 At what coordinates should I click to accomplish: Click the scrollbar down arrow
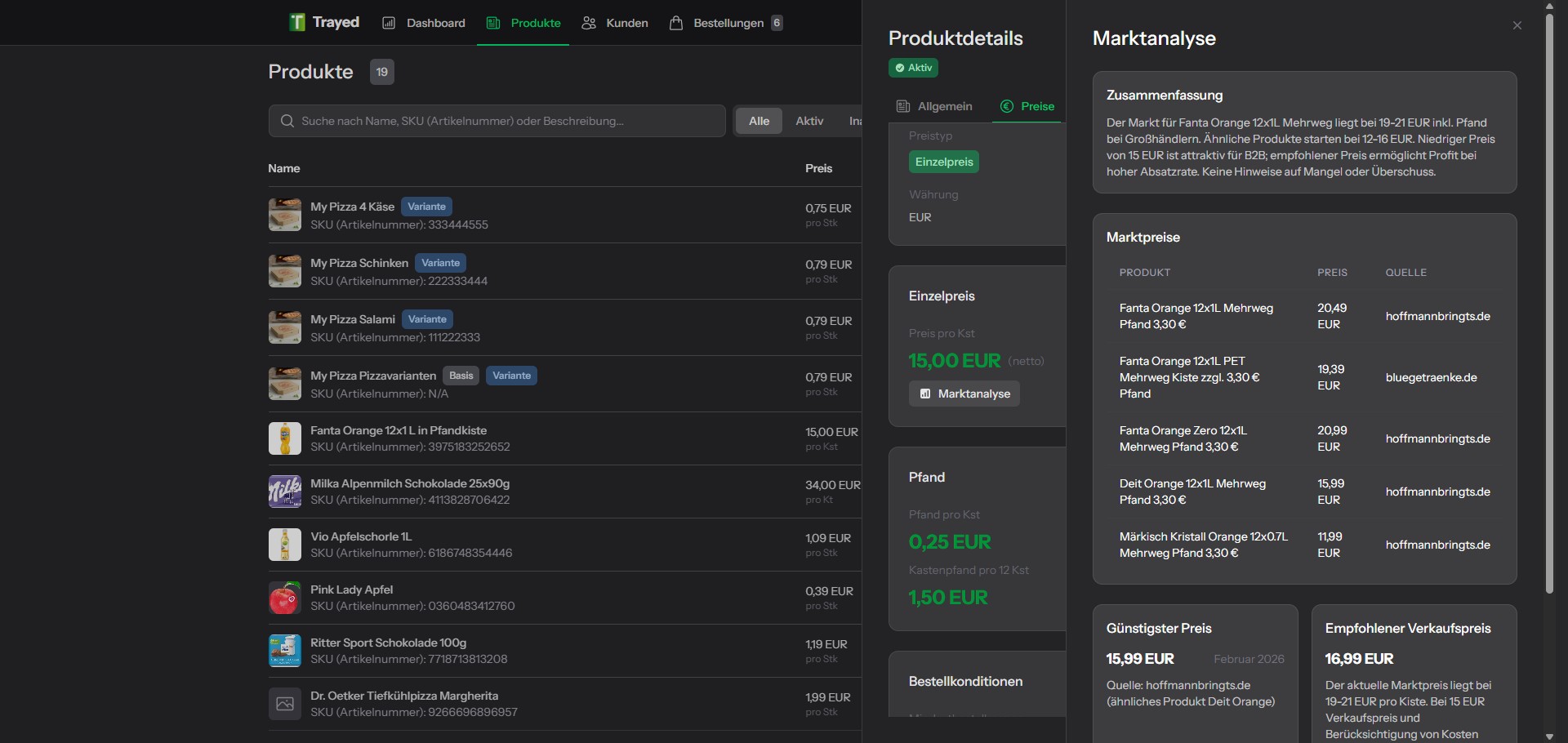click(1549, 736)
